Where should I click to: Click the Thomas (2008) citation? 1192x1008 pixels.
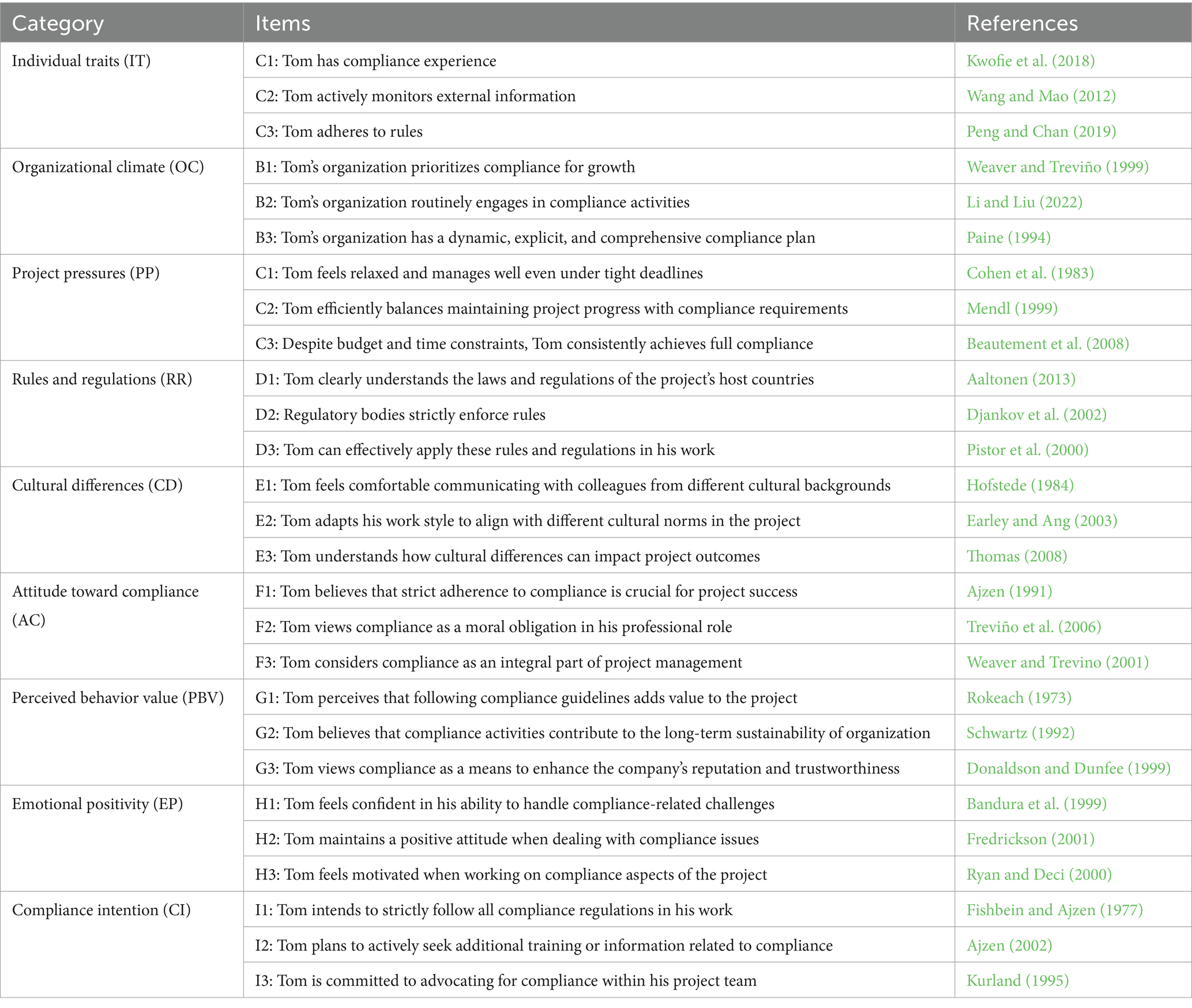click(1017, 556)
